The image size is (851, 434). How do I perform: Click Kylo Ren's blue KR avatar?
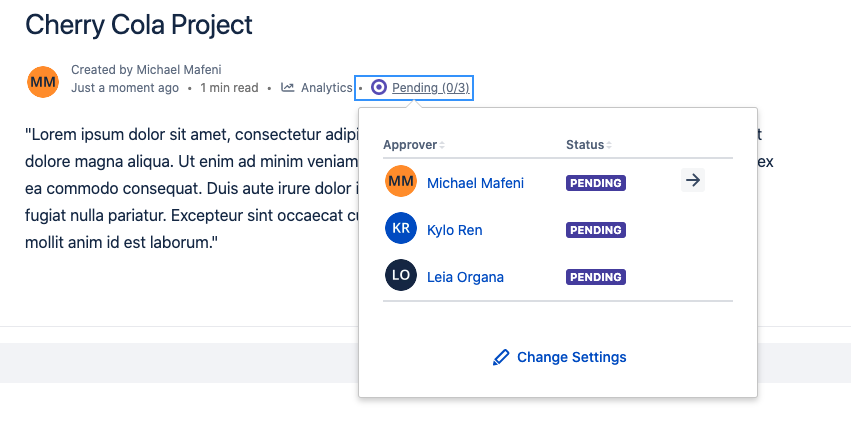400,229
